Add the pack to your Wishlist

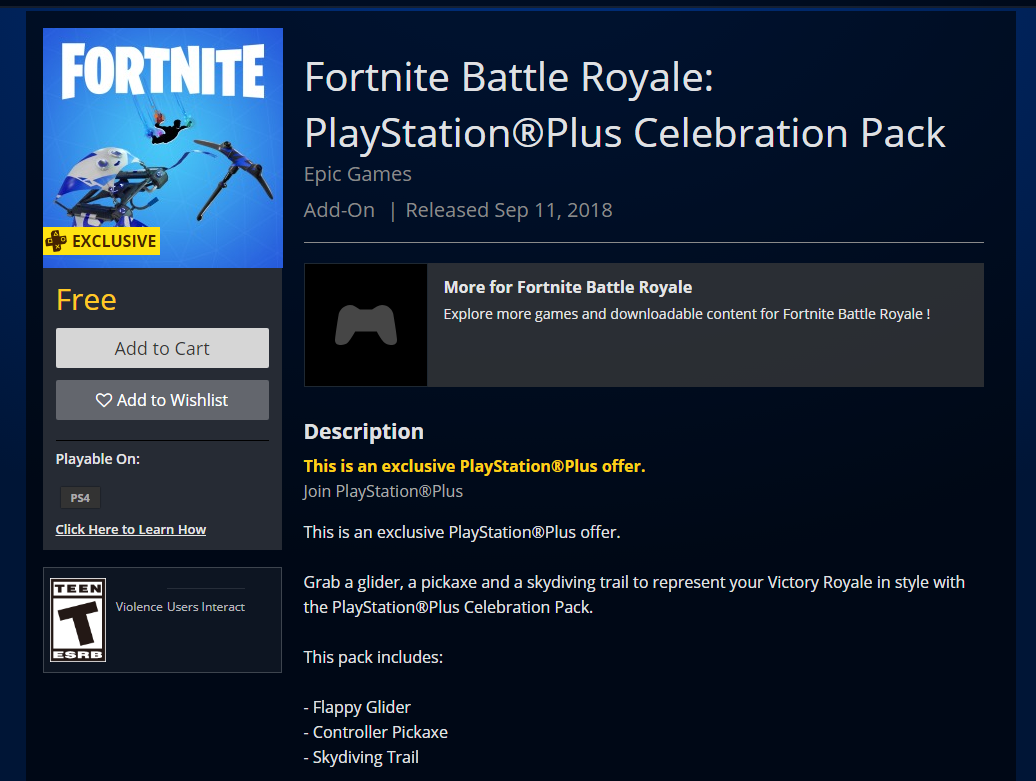163,400
